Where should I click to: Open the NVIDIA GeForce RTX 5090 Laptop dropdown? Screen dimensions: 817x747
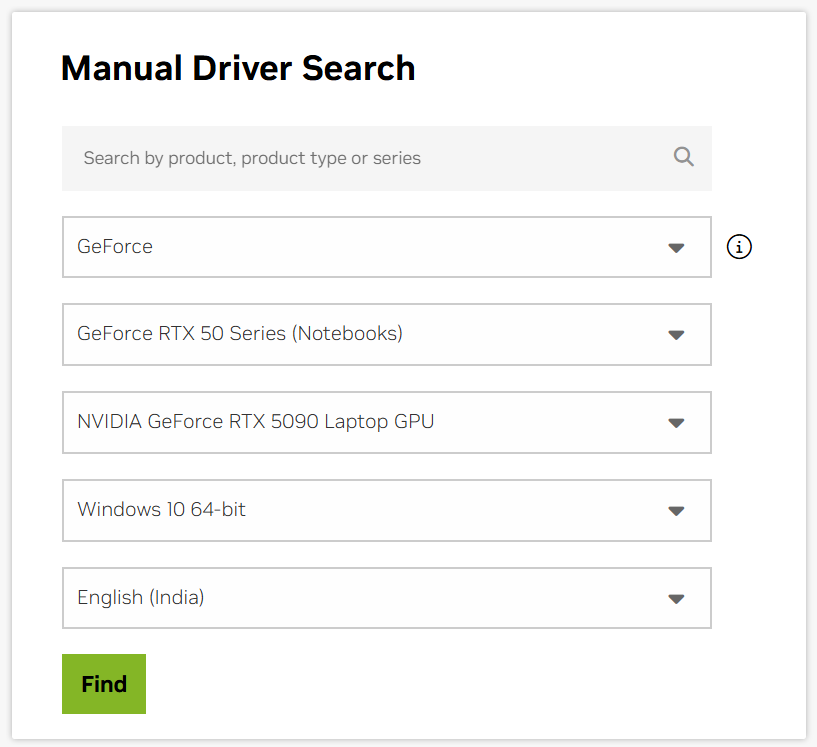(x=387, y=422)
